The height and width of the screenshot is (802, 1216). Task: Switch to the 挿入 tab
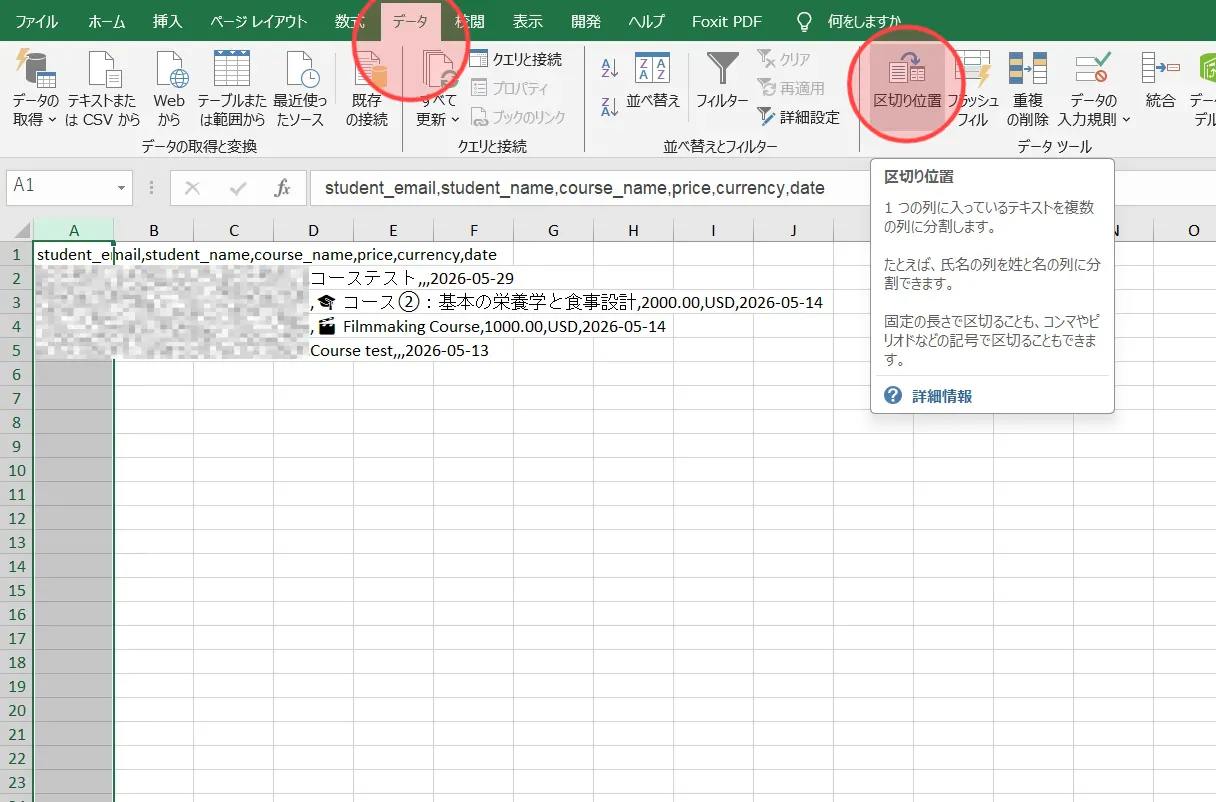(167, 21)
